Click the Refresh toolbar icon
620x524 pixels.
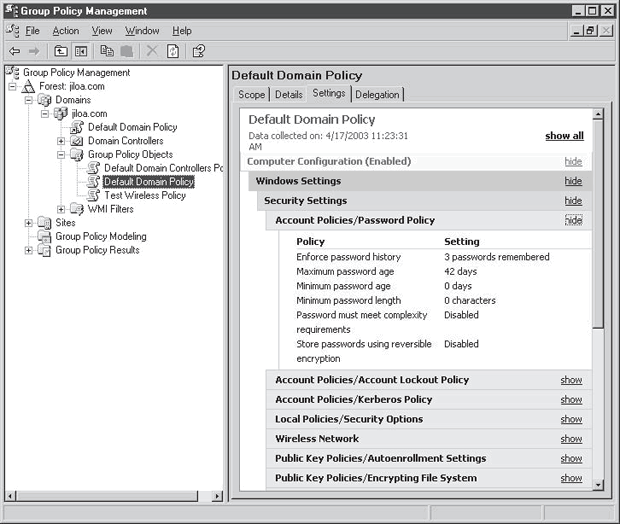173,51
